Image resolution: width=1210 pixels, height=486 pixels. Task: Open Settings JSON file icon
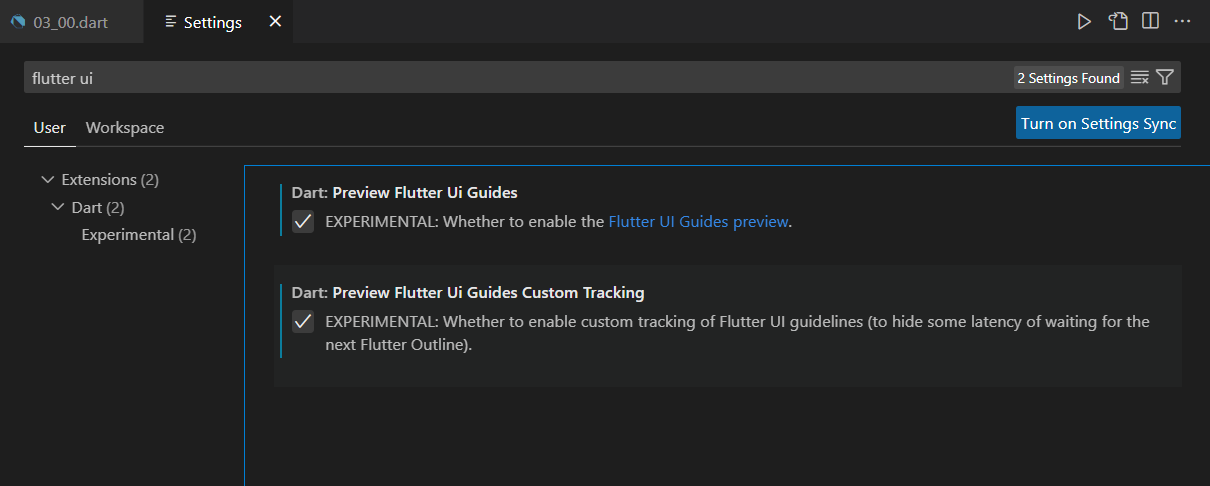click(1118, 21)
